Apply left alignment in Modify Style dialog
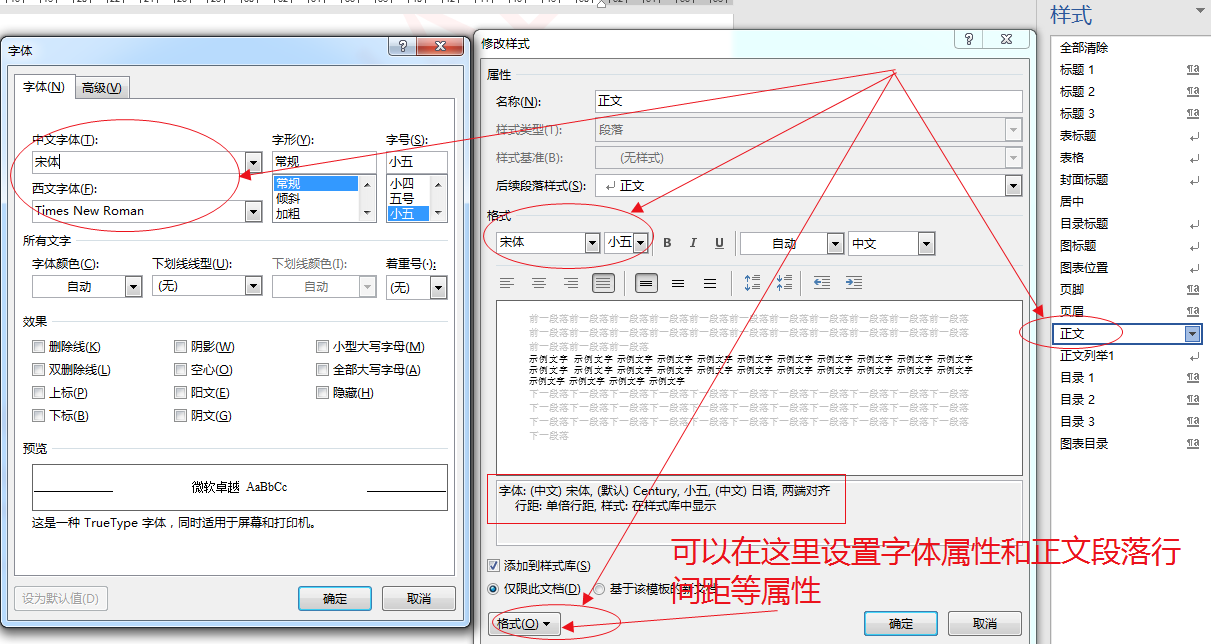The width and height of the screenshot is (1211, 644). [x=507, y=283]
